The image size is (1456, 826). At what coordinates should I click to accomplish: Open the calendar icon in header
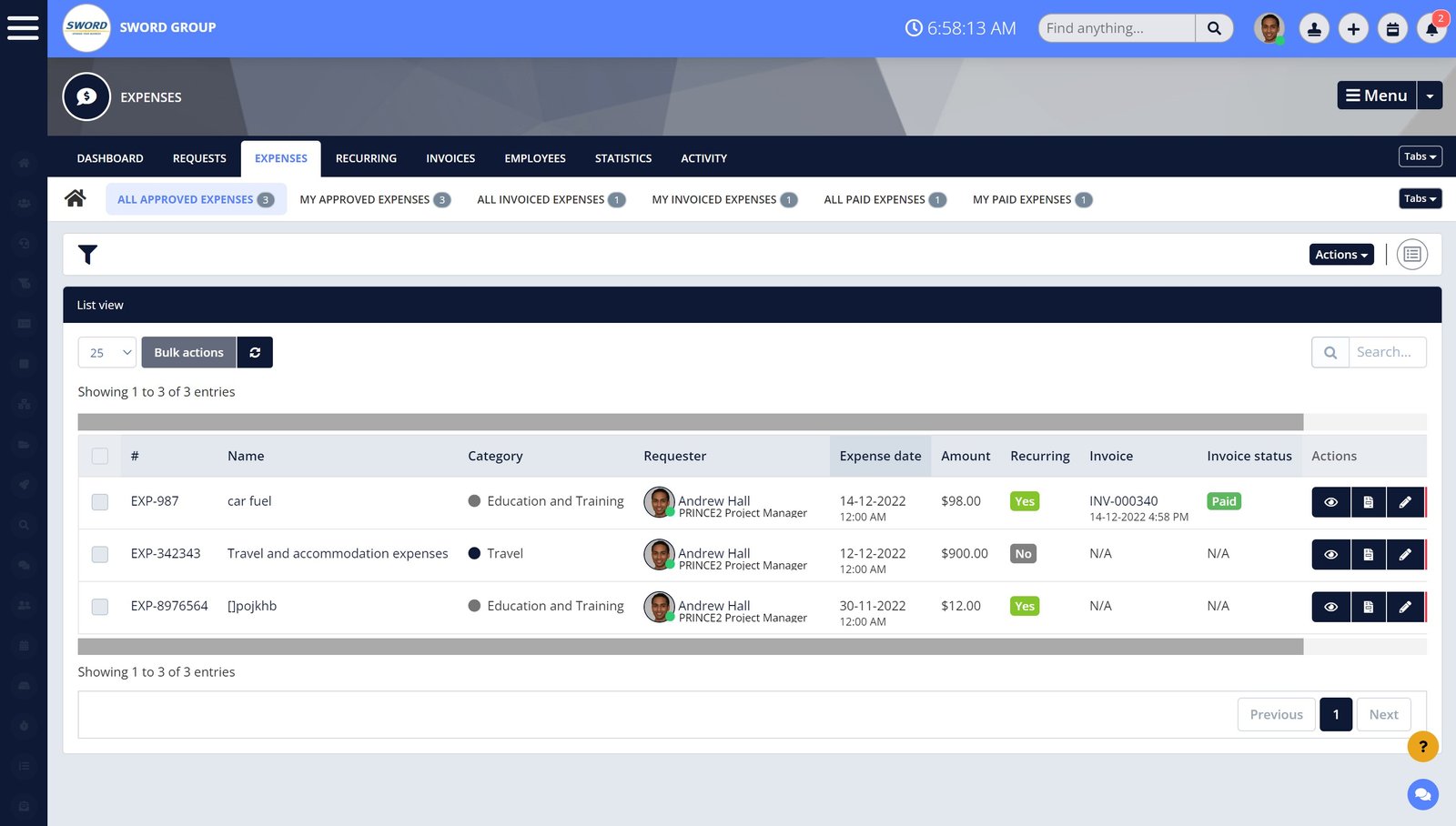pyautogui.click(x=1392, y=29)
